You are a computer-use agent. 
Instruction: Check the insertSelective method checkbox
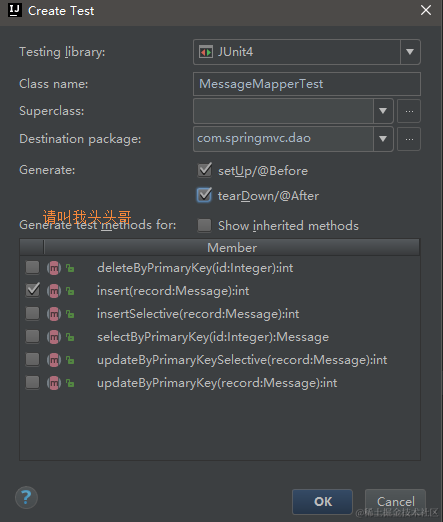coord(33,313)
